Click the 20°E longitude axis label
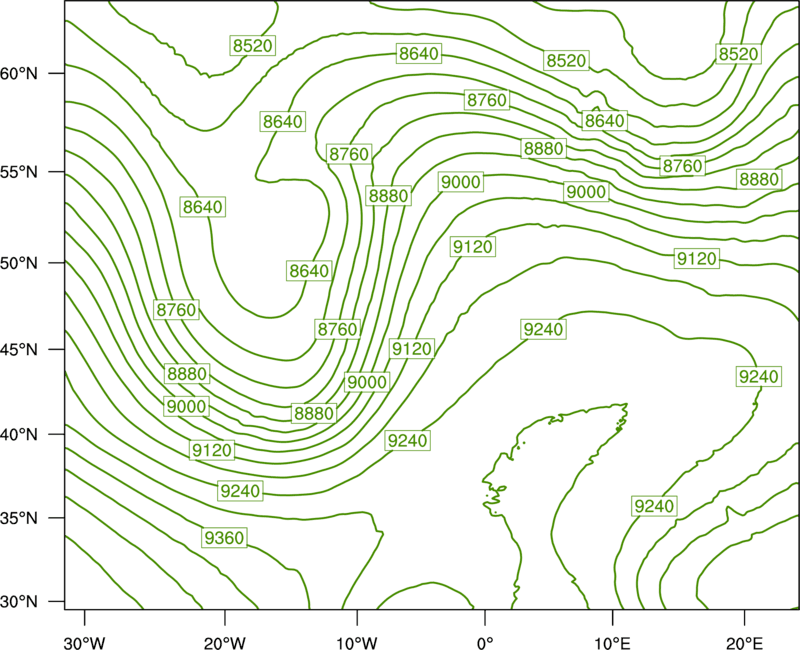Screen dimensions: 800x650 pyautogui.click(x=744, y=643)
